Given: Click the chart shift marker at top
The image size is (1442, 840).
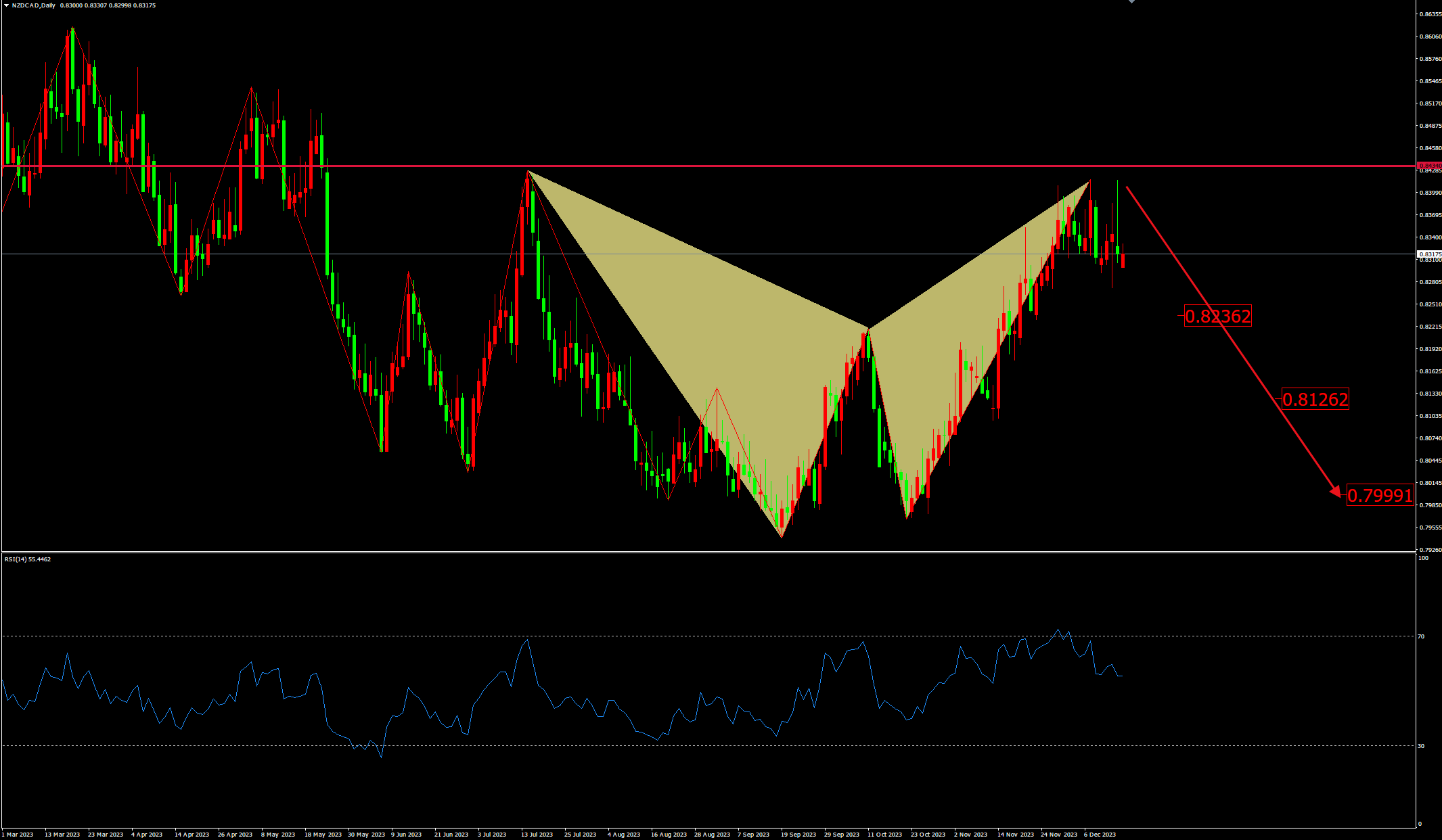Looking at the screenshot, I should [1131, 2].
